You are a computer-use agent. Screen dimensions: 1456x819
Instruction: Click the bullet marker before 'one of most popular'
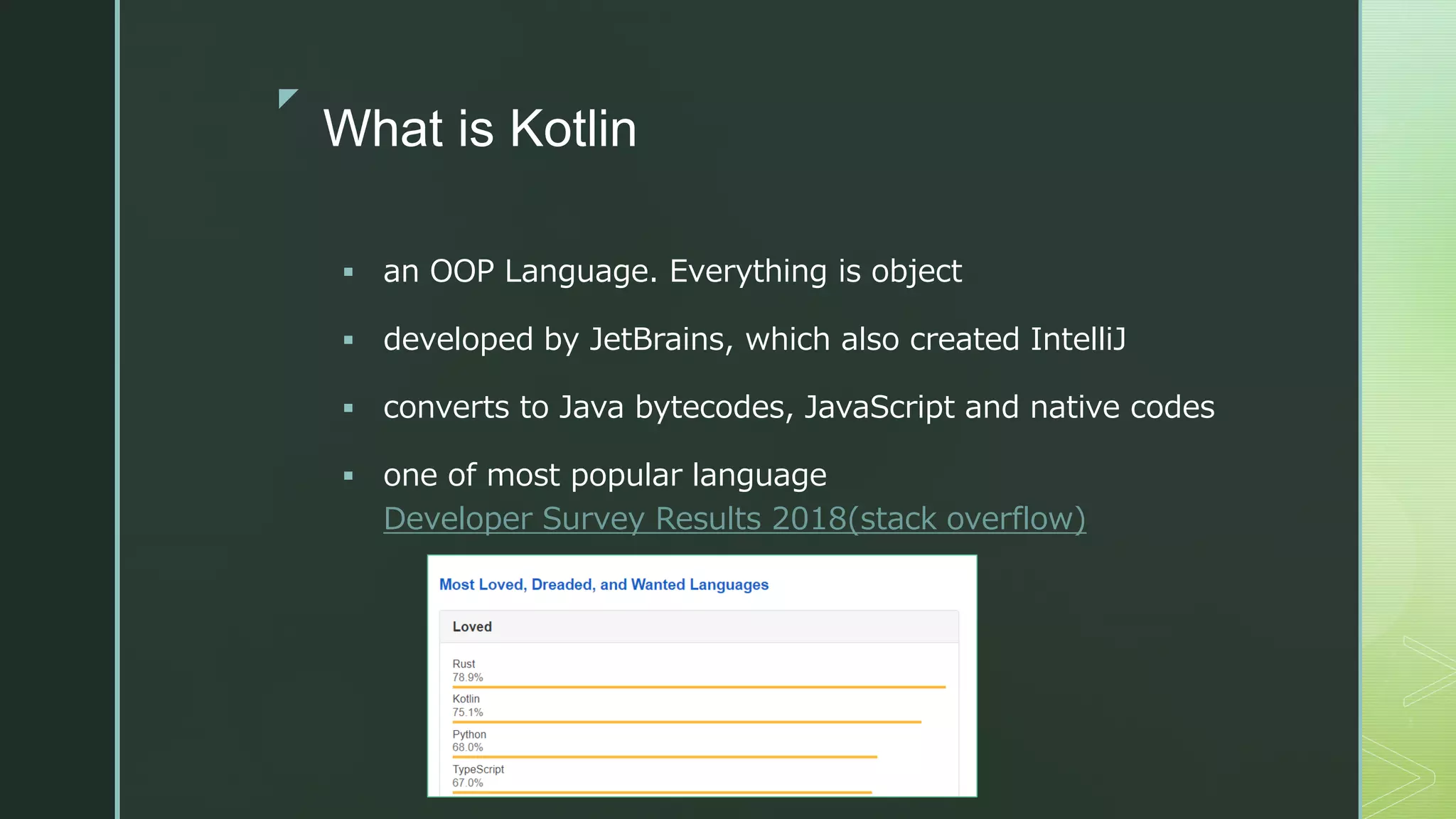pyautogui.click(x=348, y=476)
